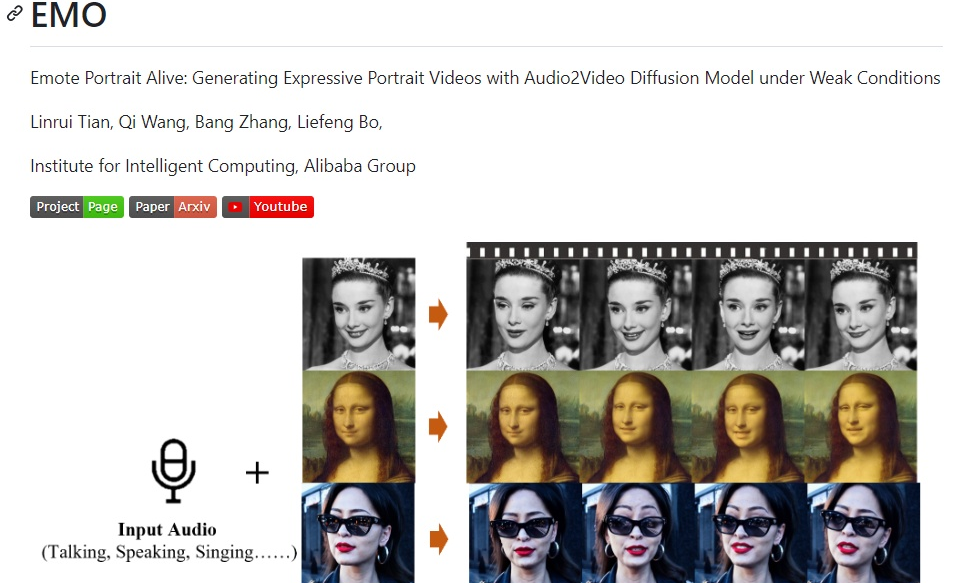The image size is (960, 584).
Task: Click the second generated sunglasses frame
Action: tap(637, 533)
